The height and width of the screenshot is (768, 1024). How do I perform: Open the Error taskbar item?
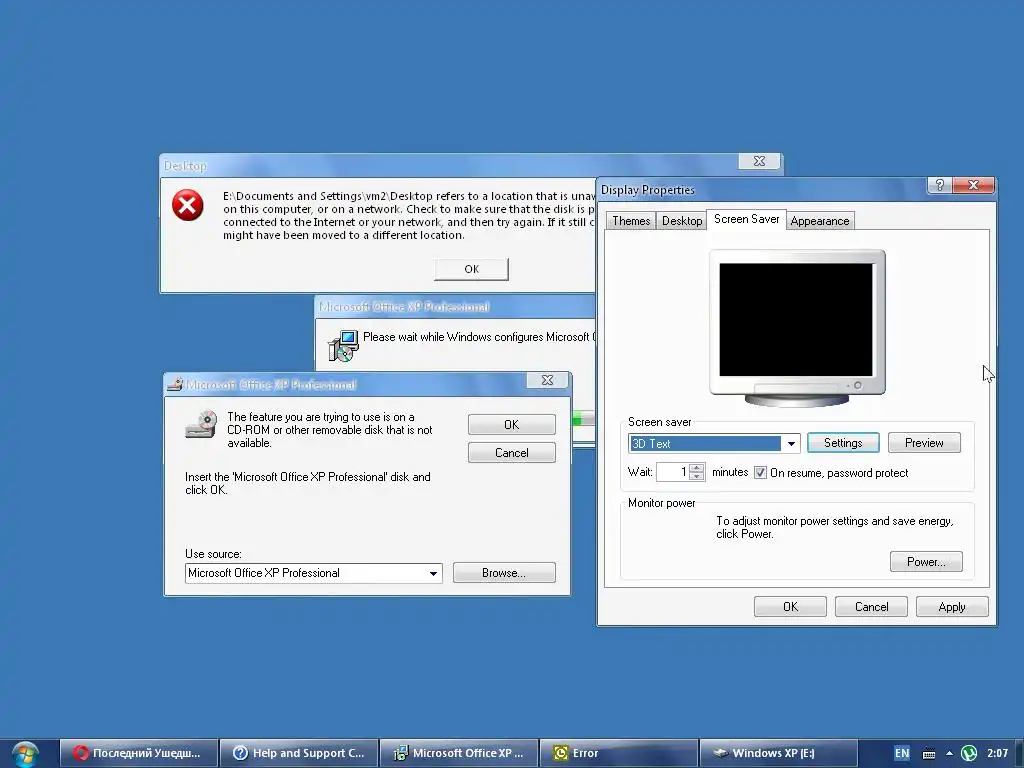(618, 753)
